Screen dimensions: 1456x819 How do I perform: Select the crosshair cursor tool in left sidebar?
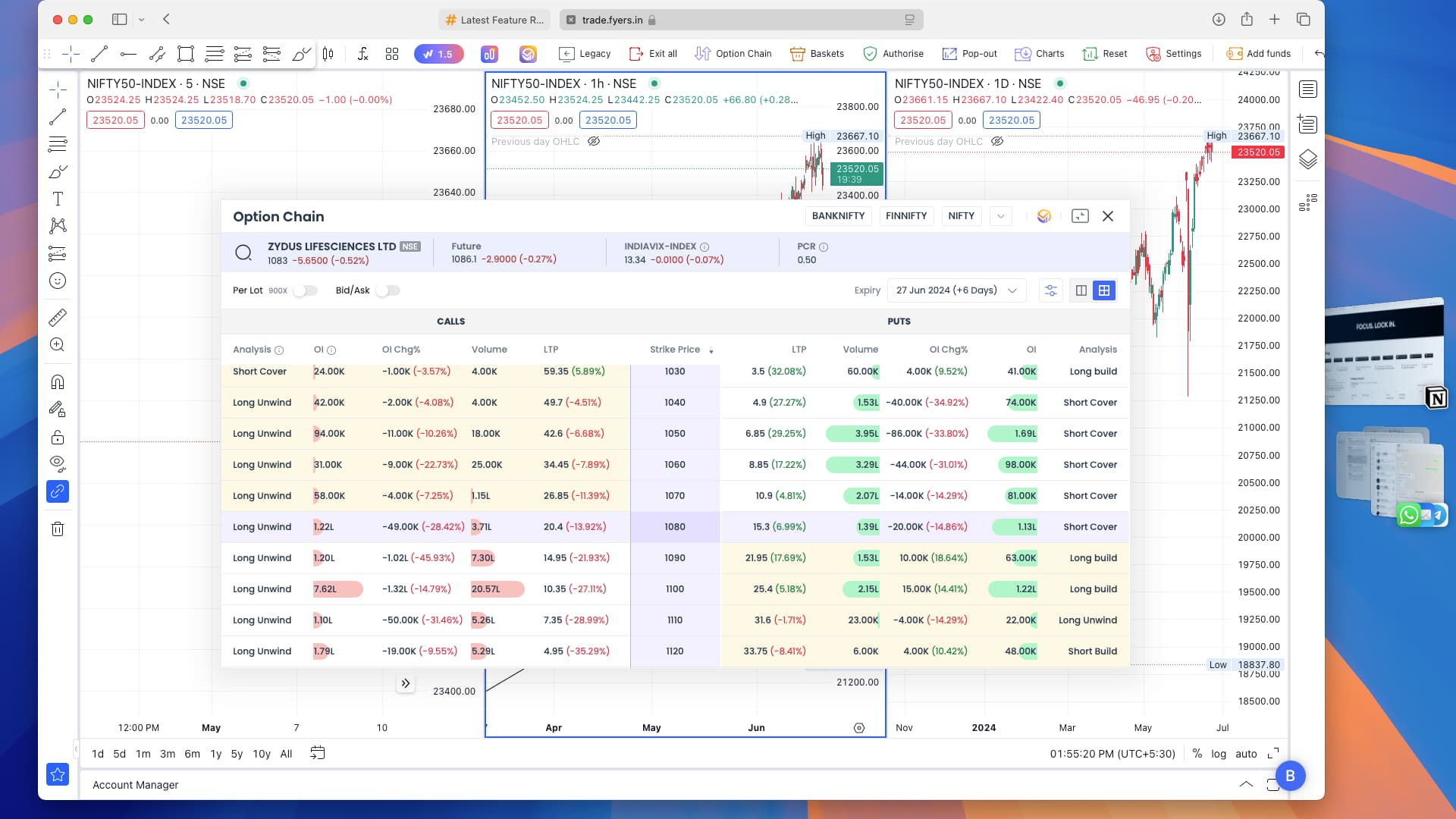(58, 89)
